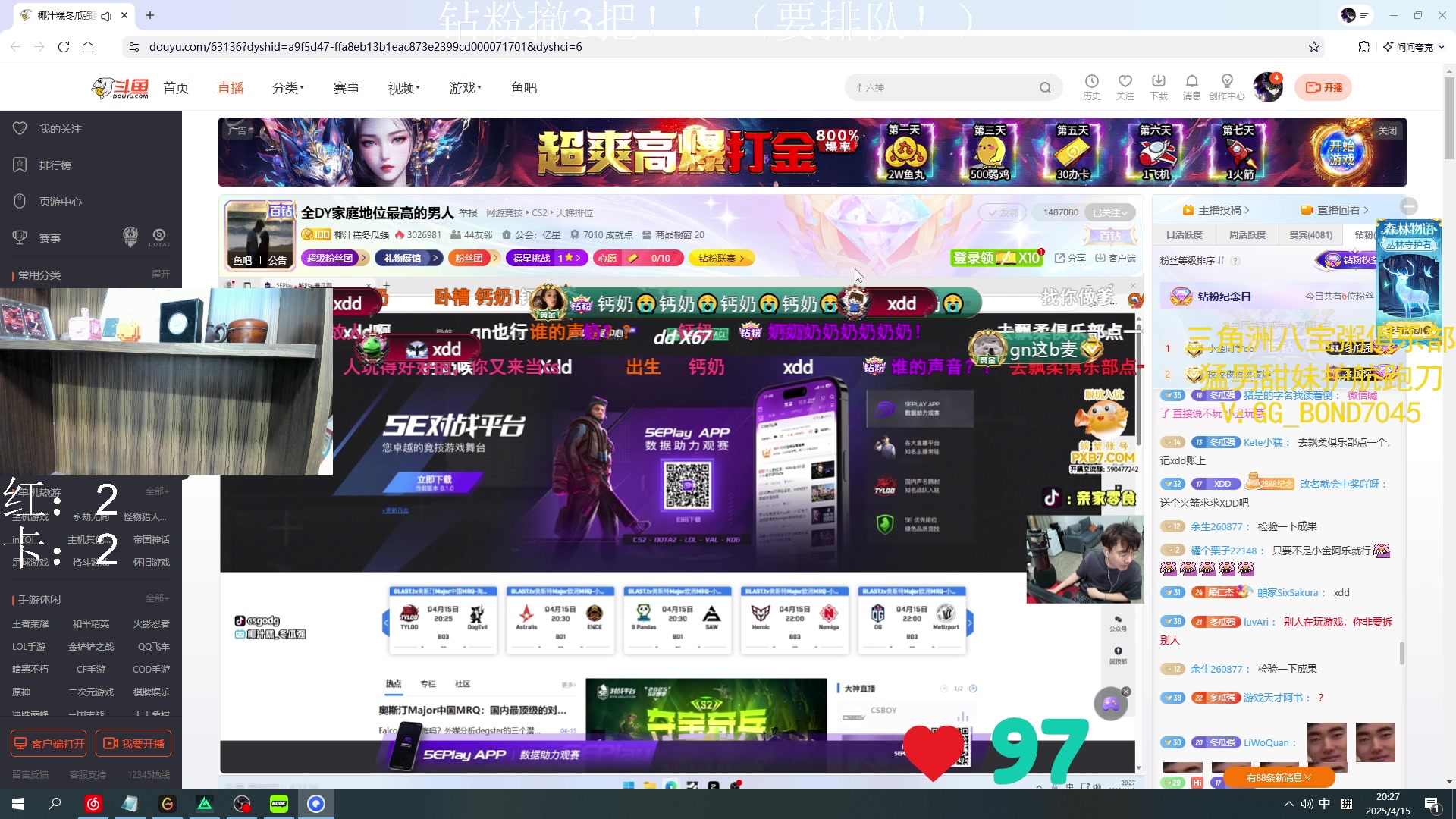The height and width of the screenshot is (819, 1456).
Task: Expand the 分类 dropdown in navigation
Action: [x=288, y=88]
